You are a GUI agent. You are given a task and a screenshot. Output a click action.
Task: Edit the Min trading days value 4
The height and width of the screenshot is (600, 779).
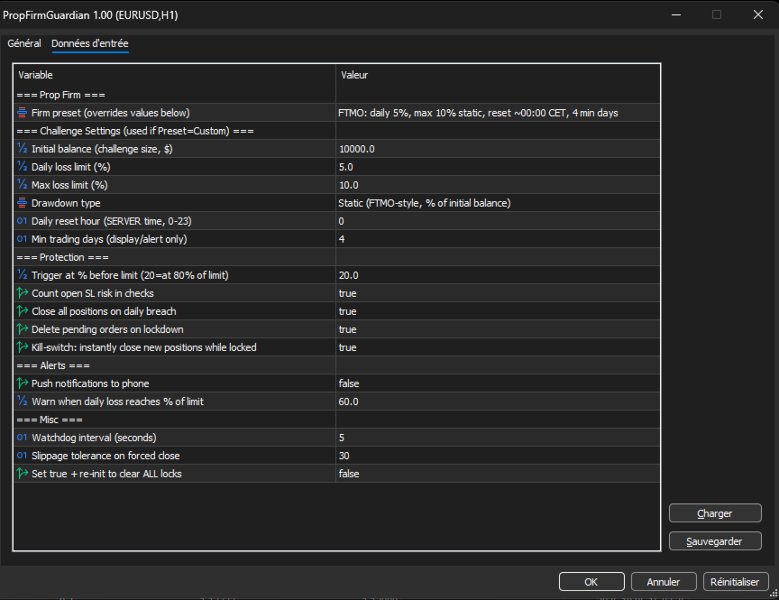[498, 239]
